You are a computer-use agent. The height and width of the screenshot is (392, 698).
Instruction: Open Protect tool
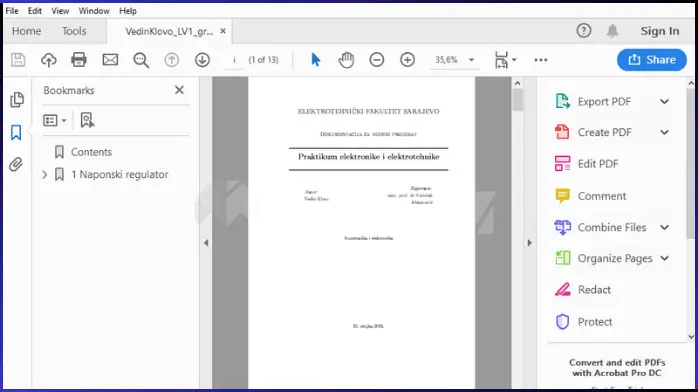pos(594,322)
